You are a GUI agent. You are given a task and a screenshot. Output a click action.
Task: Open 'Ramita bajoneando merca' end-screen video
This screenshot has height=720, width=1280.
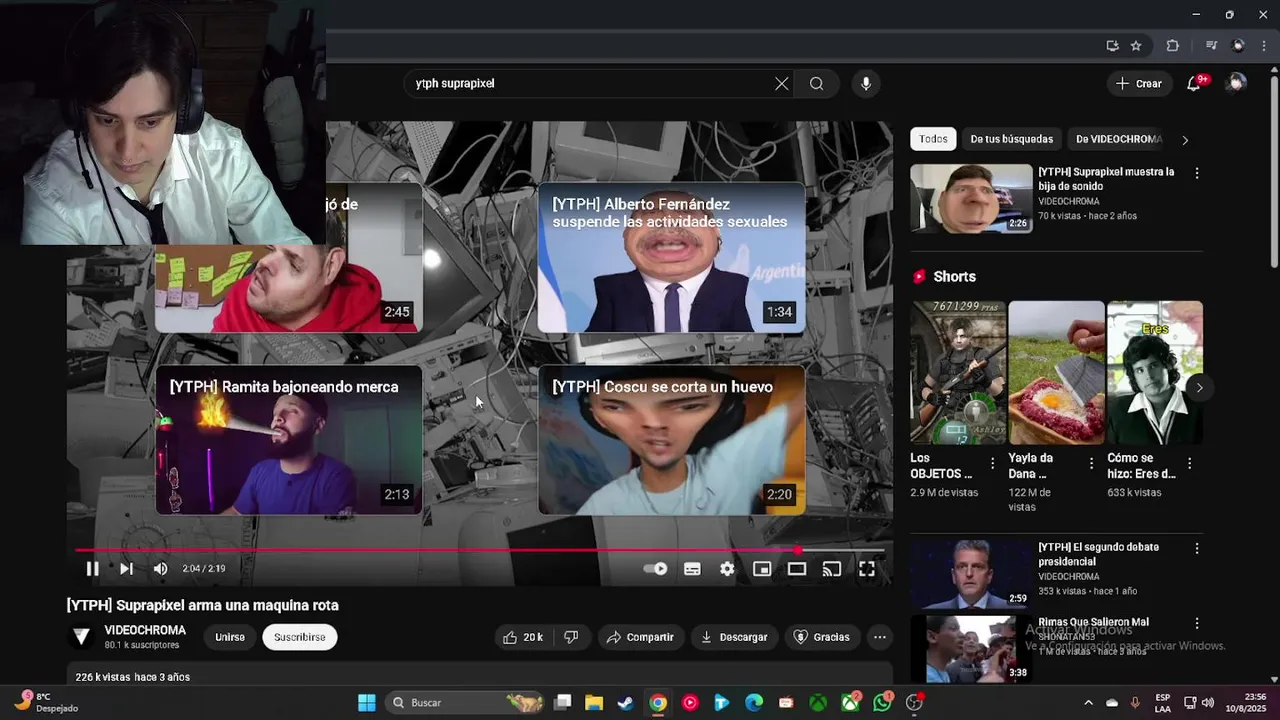pos(288,440)
